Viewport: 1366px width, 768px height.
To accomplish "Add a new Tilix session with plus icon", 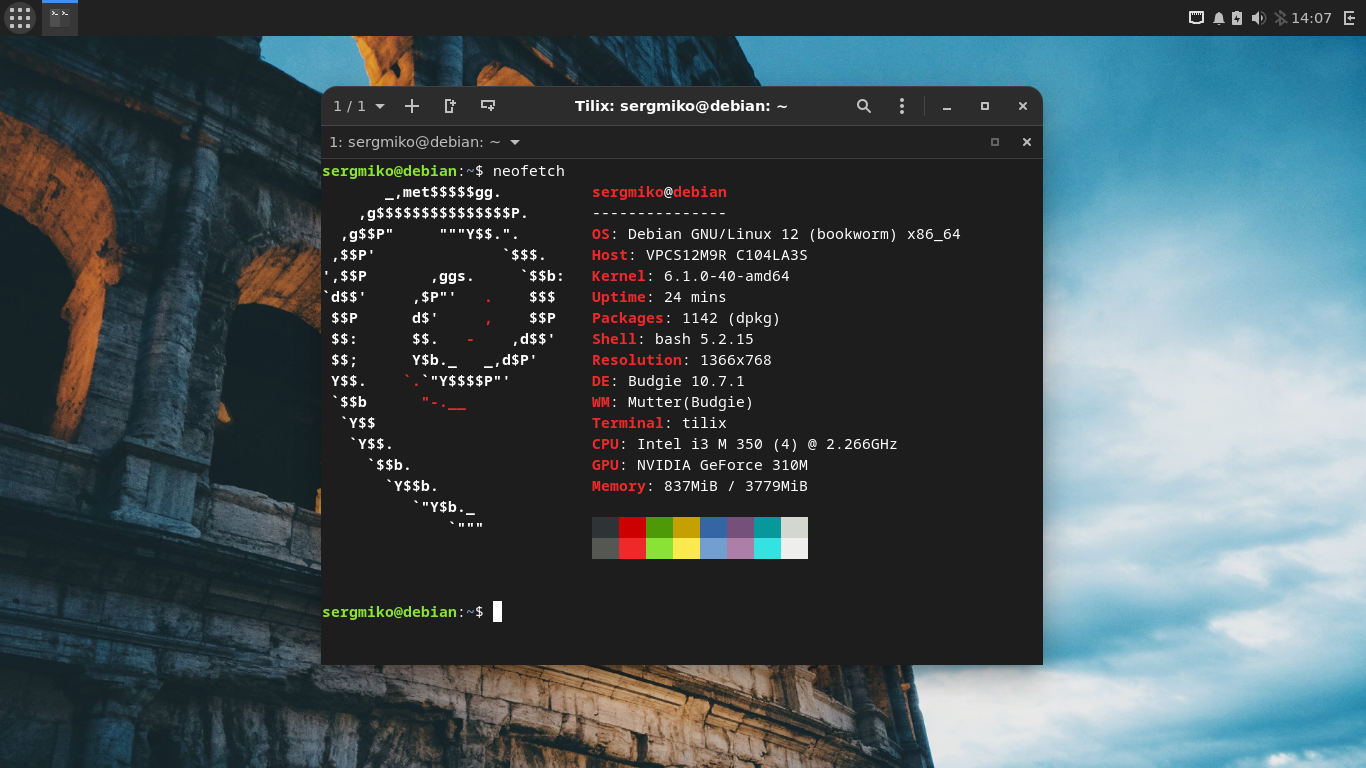I will pos(412,106).
